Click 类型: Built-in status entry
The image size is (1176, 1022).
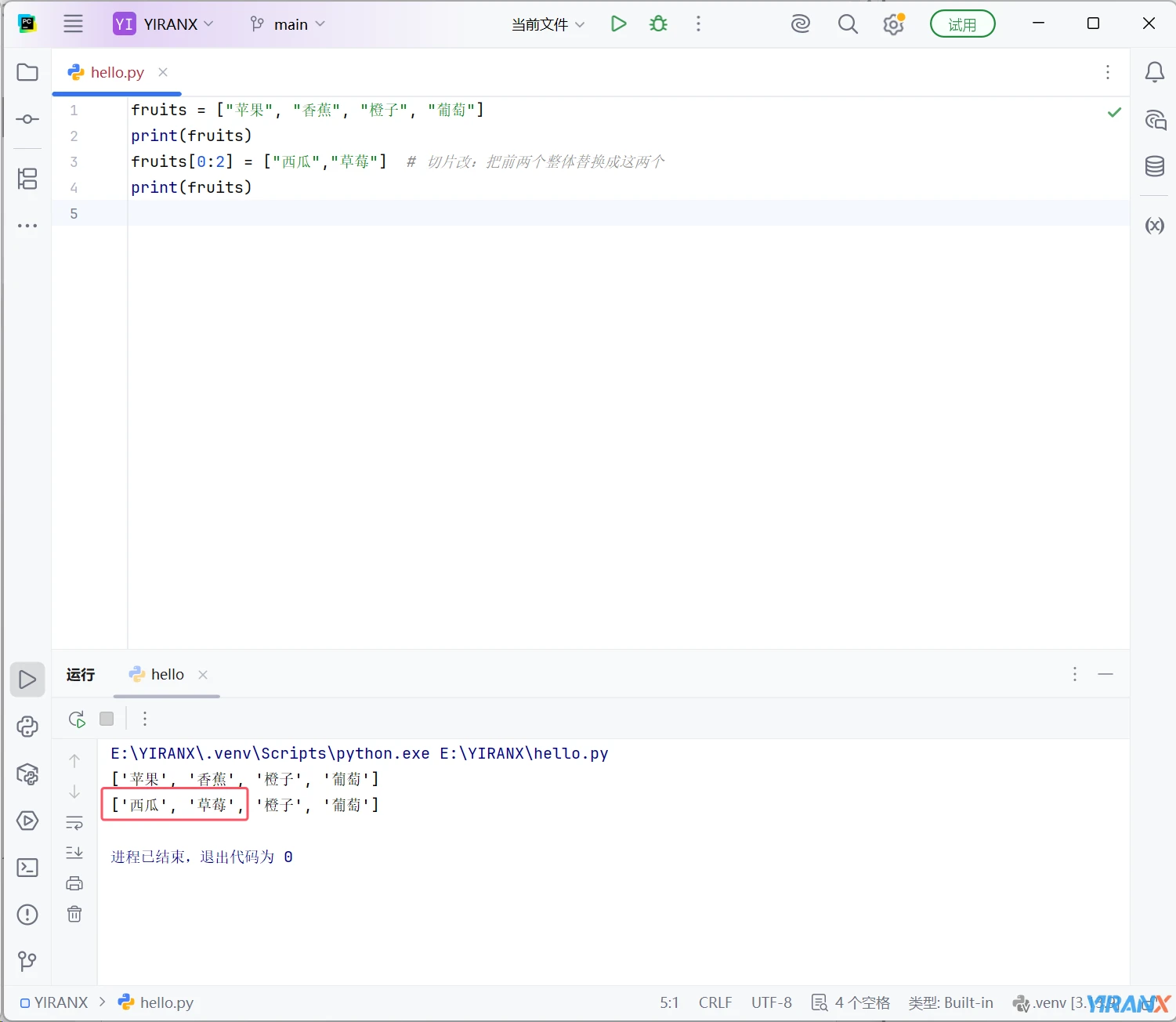(x=950, y=1002)
